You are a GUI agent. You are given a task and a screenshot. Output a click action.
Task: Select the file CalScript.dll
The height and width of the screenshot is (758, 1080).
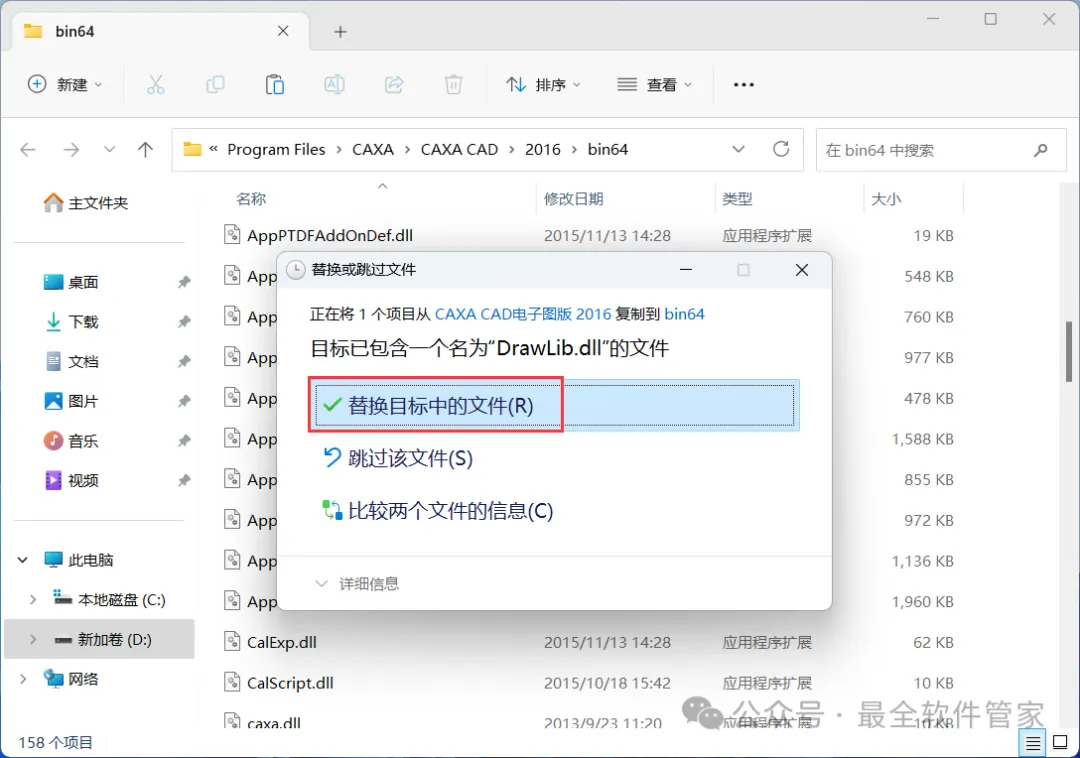pyautogui.click(x=290, y=683)
